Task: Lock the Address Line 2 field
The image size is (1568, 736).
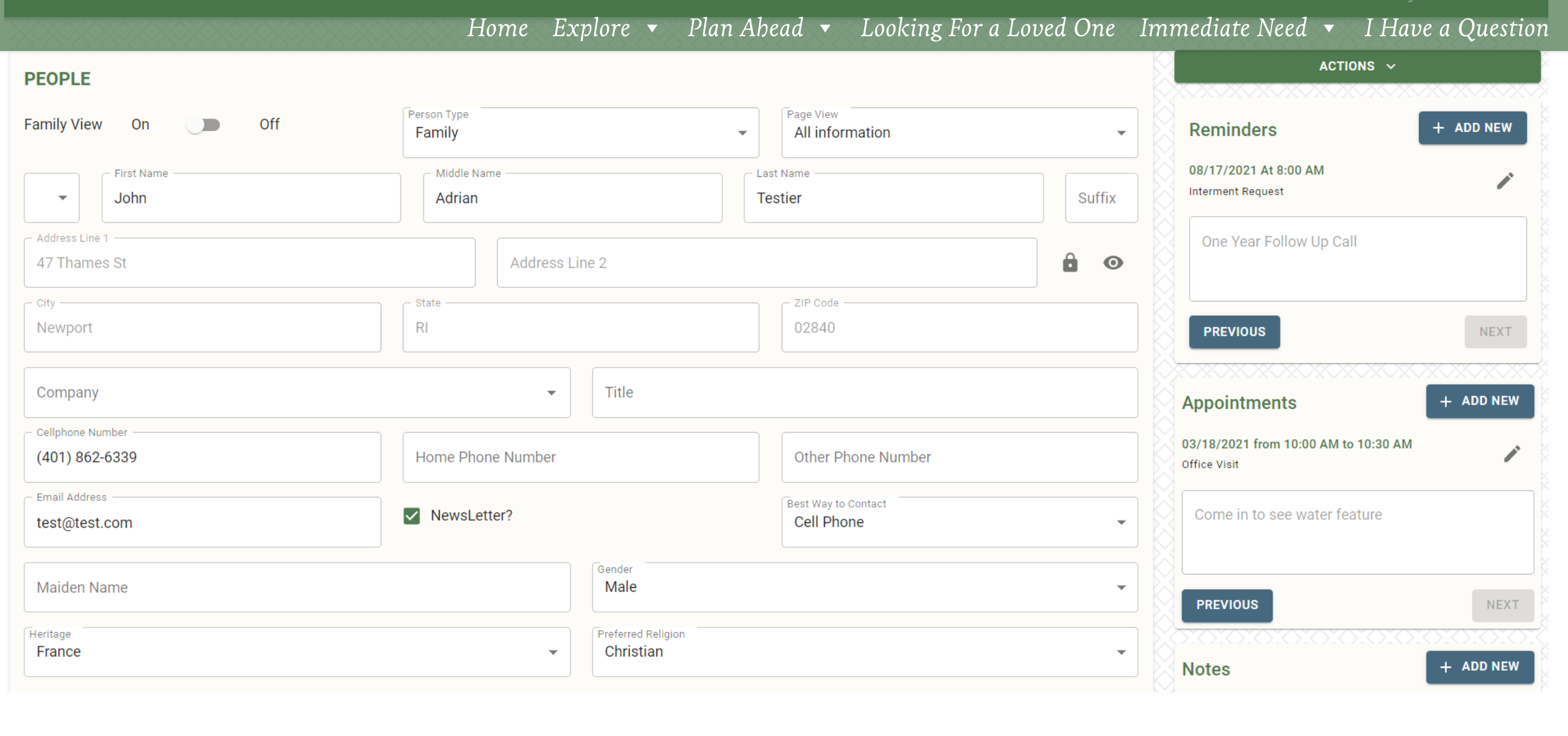Action: 1070,263
